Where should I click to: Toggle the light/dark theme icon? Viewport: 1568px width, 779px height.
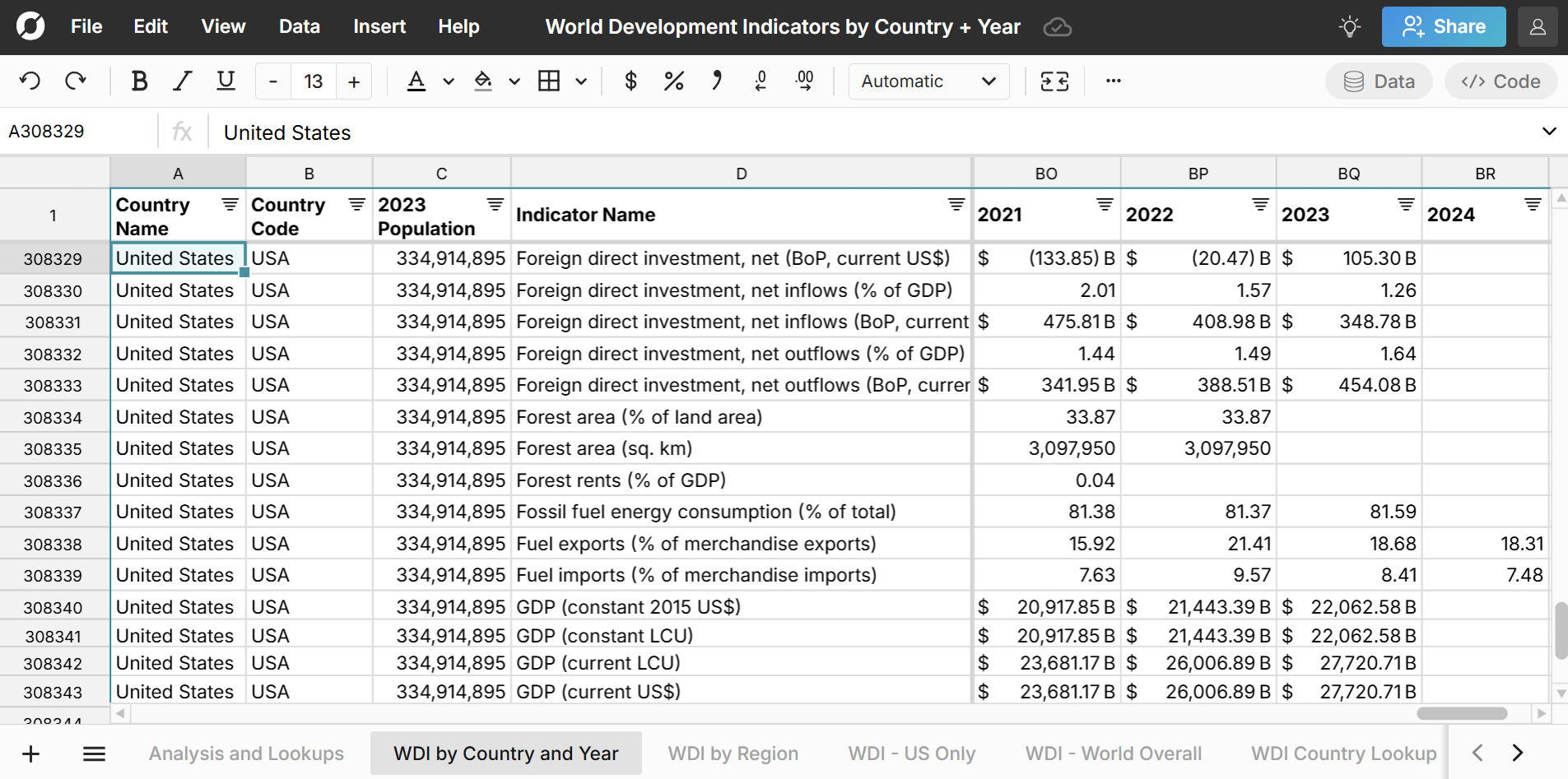coord(1349,27)
